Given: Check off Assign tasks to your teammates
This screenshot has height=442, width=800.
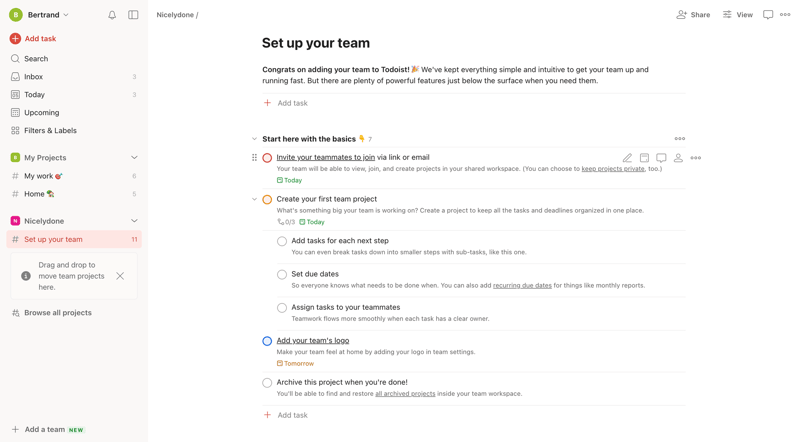Looking at the screenshot, I should (x=282, y=308).
